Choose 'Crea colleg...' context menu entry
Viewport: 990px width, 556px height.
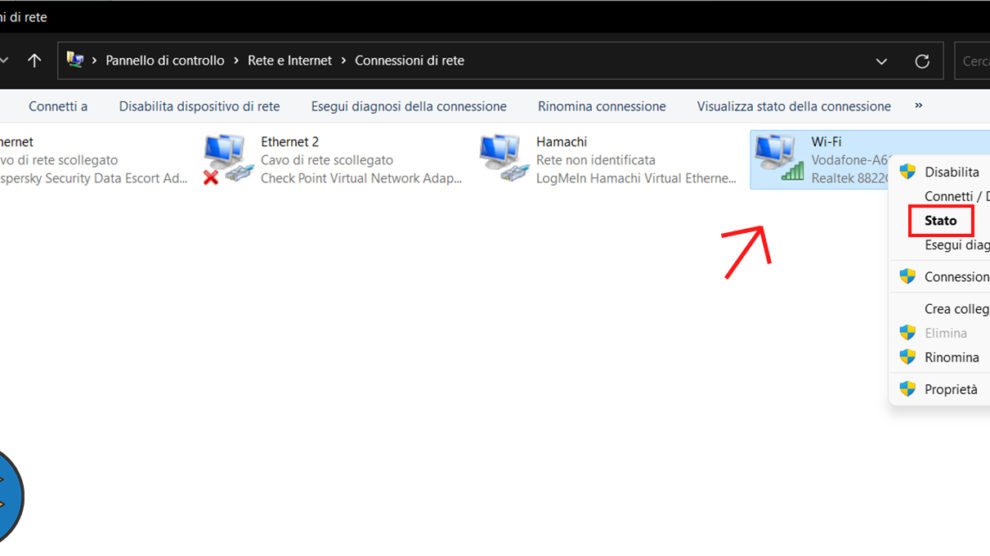pyautogui.click(x=957, y=309)
